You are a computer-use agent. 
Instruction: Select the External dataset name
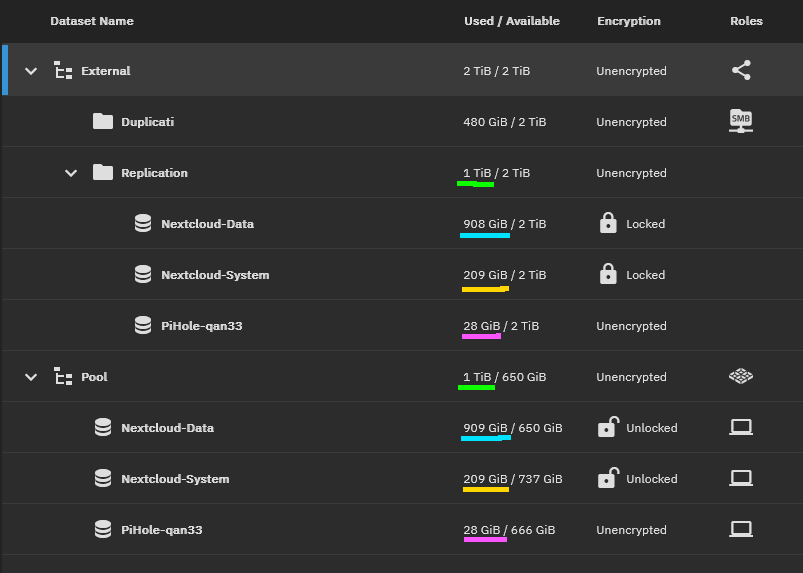[x=105, y=71]
